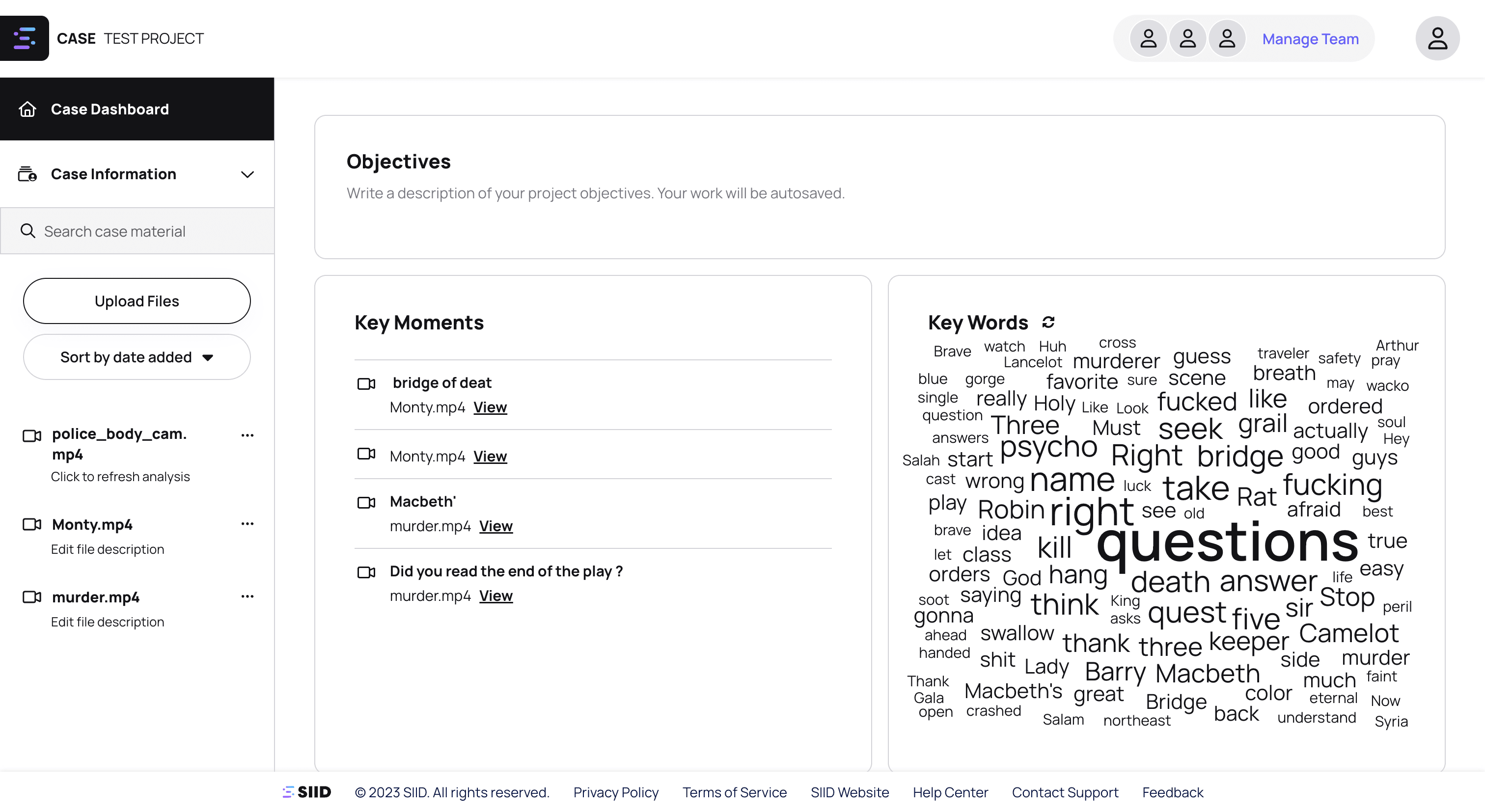Go to Case Dashboard
The width and height of the screenshot is (1485, 812).
coord(110,109)
